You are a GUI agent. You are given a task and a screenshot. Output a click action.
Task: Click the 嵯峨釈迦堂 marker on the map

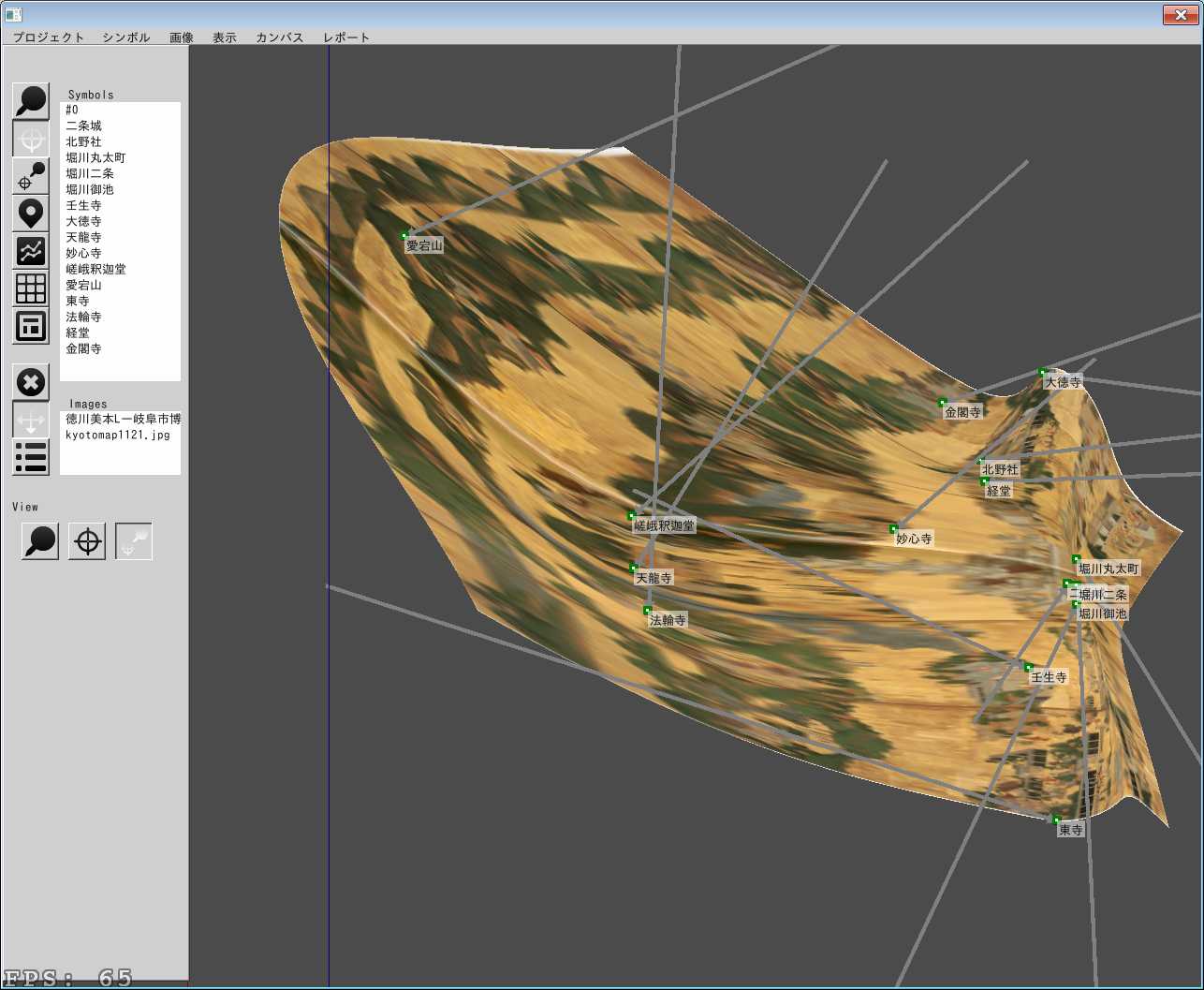pyautogui.click(x=632, y=516)
